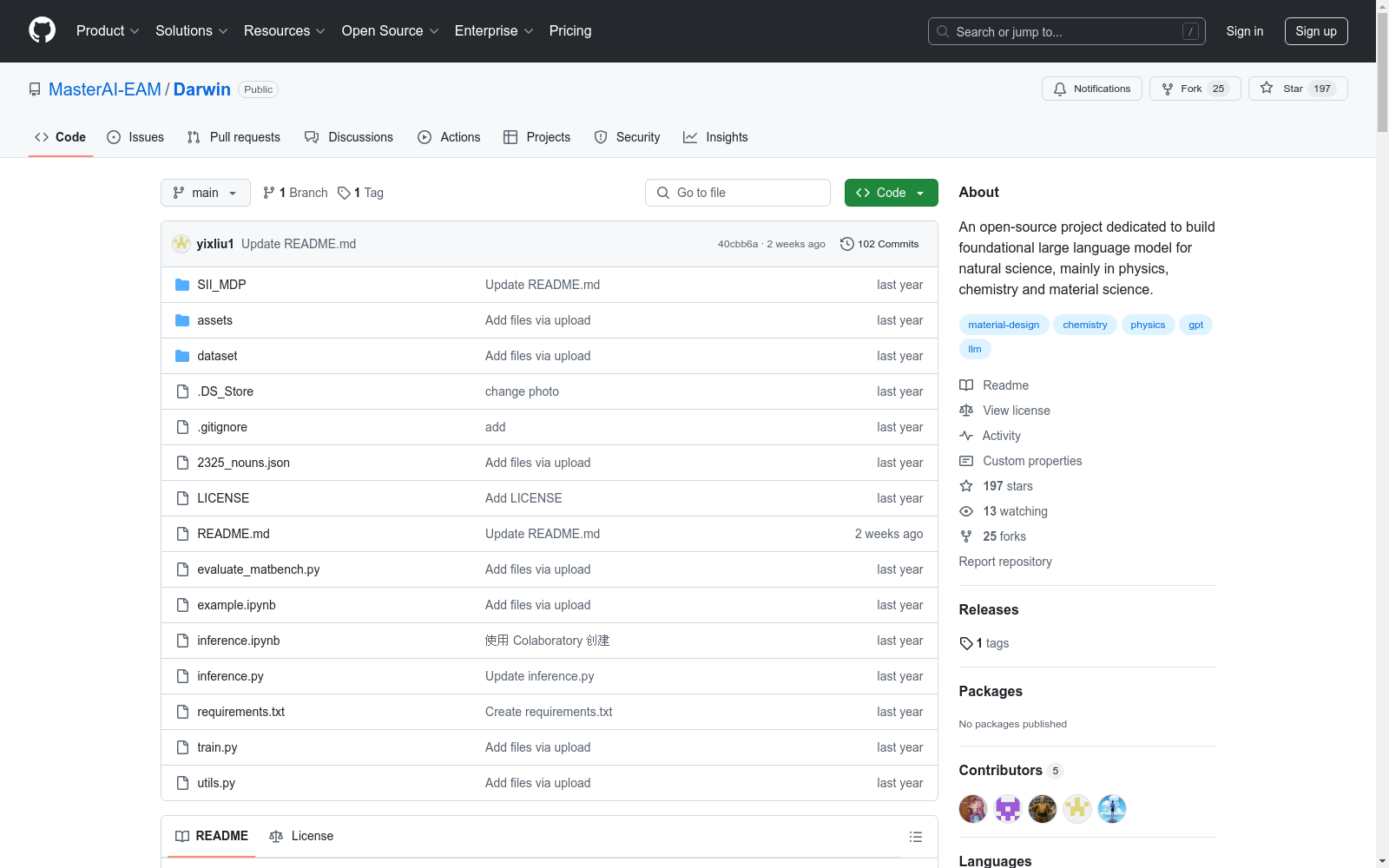Click the requirements.txt file icon
1389x868 pixels.
click(x=182, y=712)
